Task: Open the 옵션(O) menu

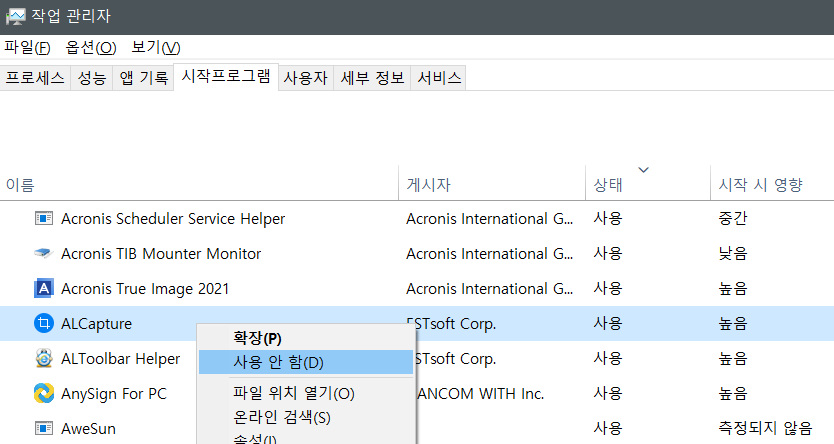Action: (x=90, y=47)
